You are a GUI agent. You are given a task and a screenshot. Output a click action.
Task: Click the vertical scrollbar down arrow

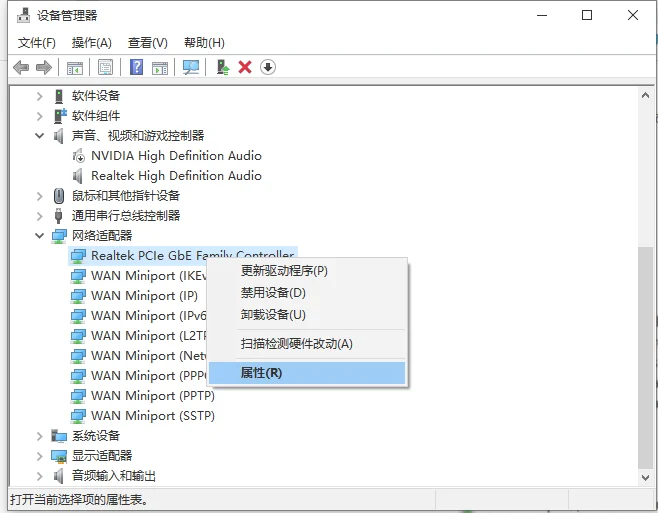(x=646, y=478)
